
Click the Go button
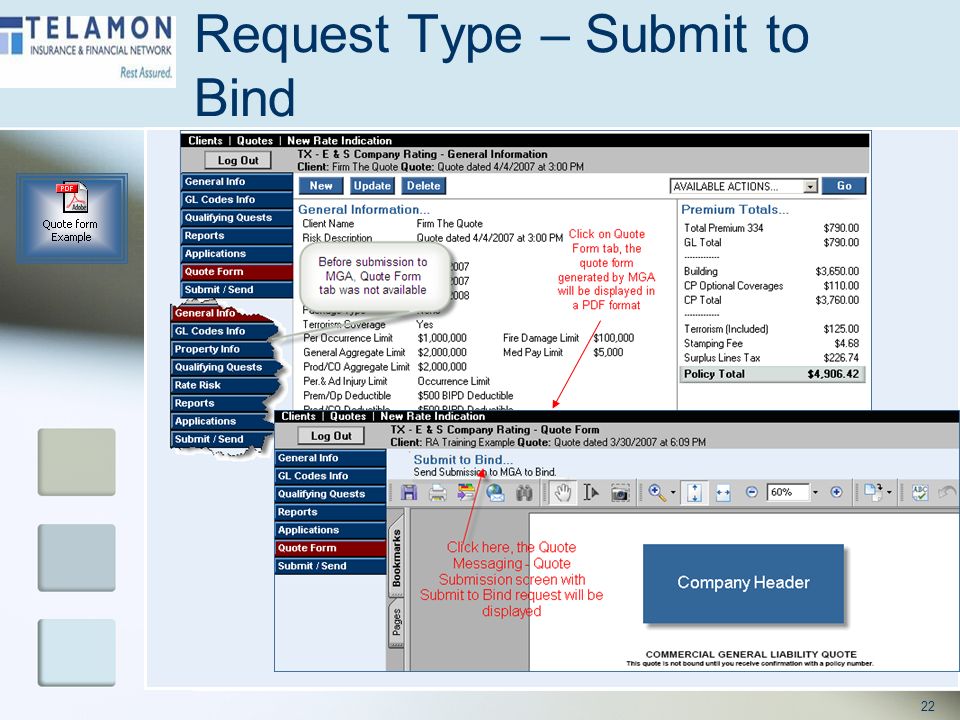tap(844, 186)
